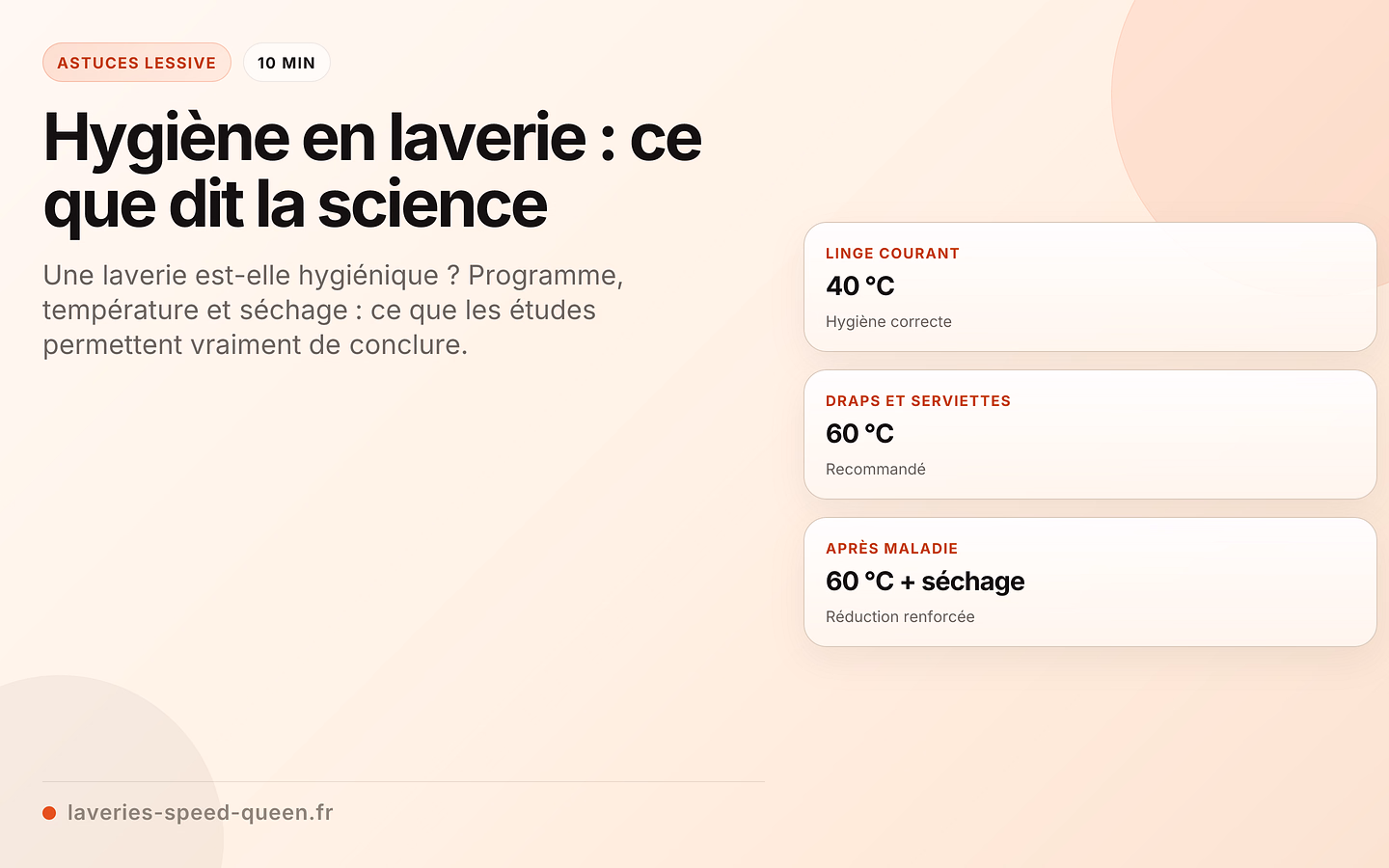Click the orange dot beside the site URL
Image resolution: width=1389 pixels, height=868 pixels.
tap(49, 813)
